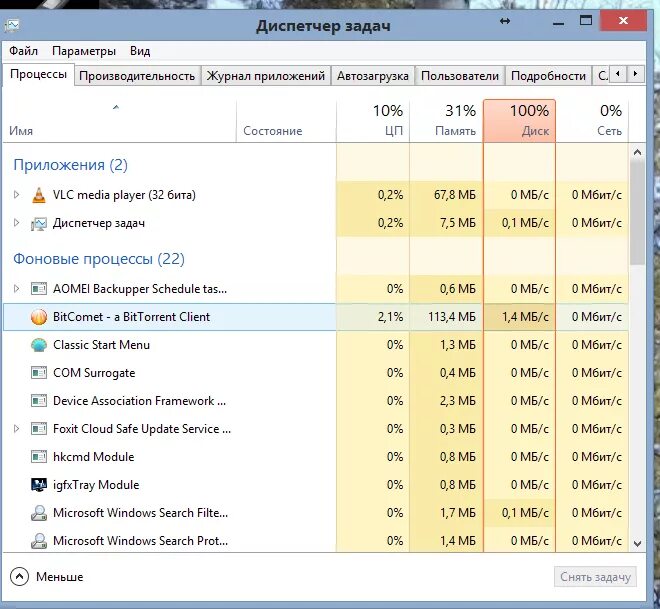This screenshot has height=609, width=660.
Task: Sort by the Сеть column header
Action: [592, 121]
